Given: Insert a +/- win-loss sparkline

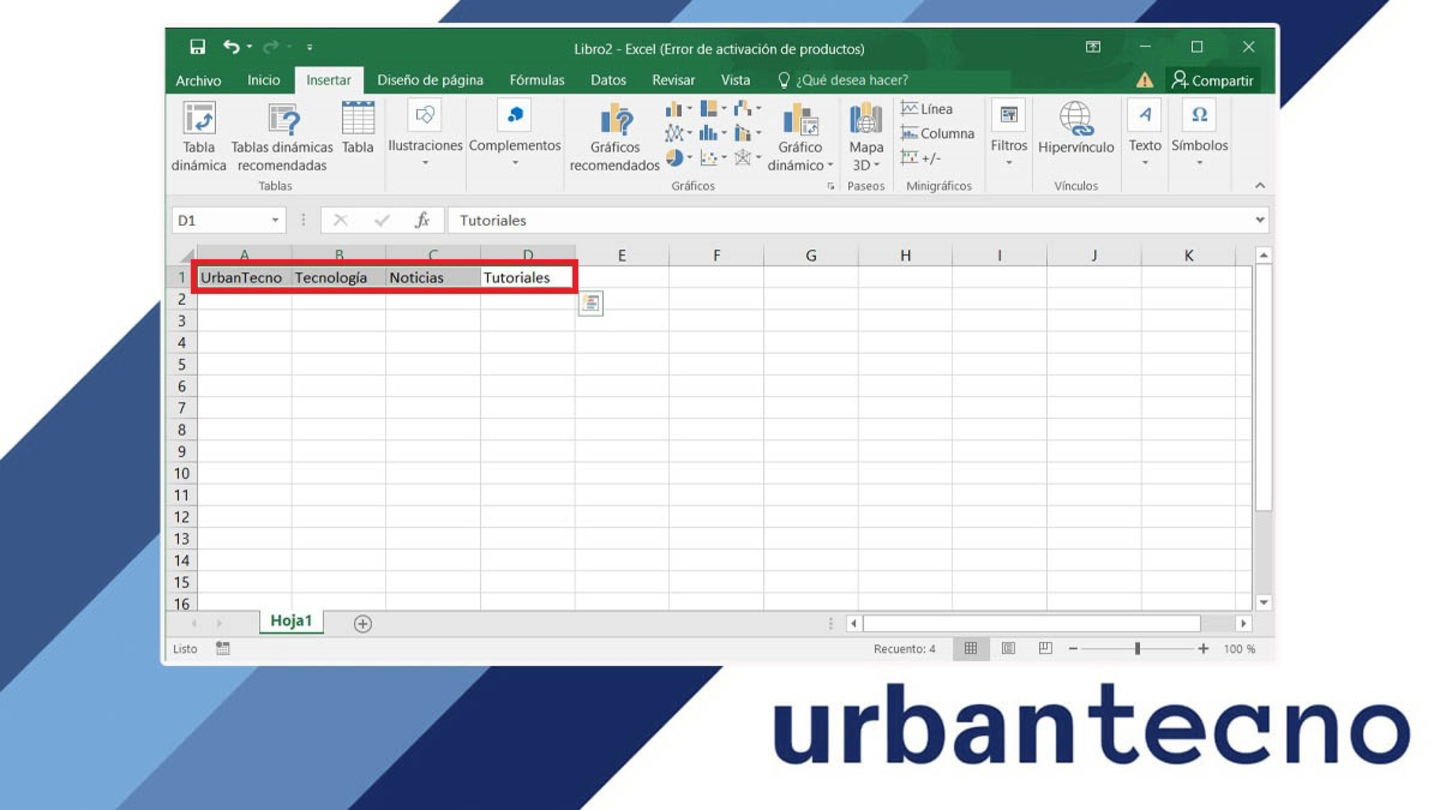Looking at the screenshot, I should pos(921,158).
